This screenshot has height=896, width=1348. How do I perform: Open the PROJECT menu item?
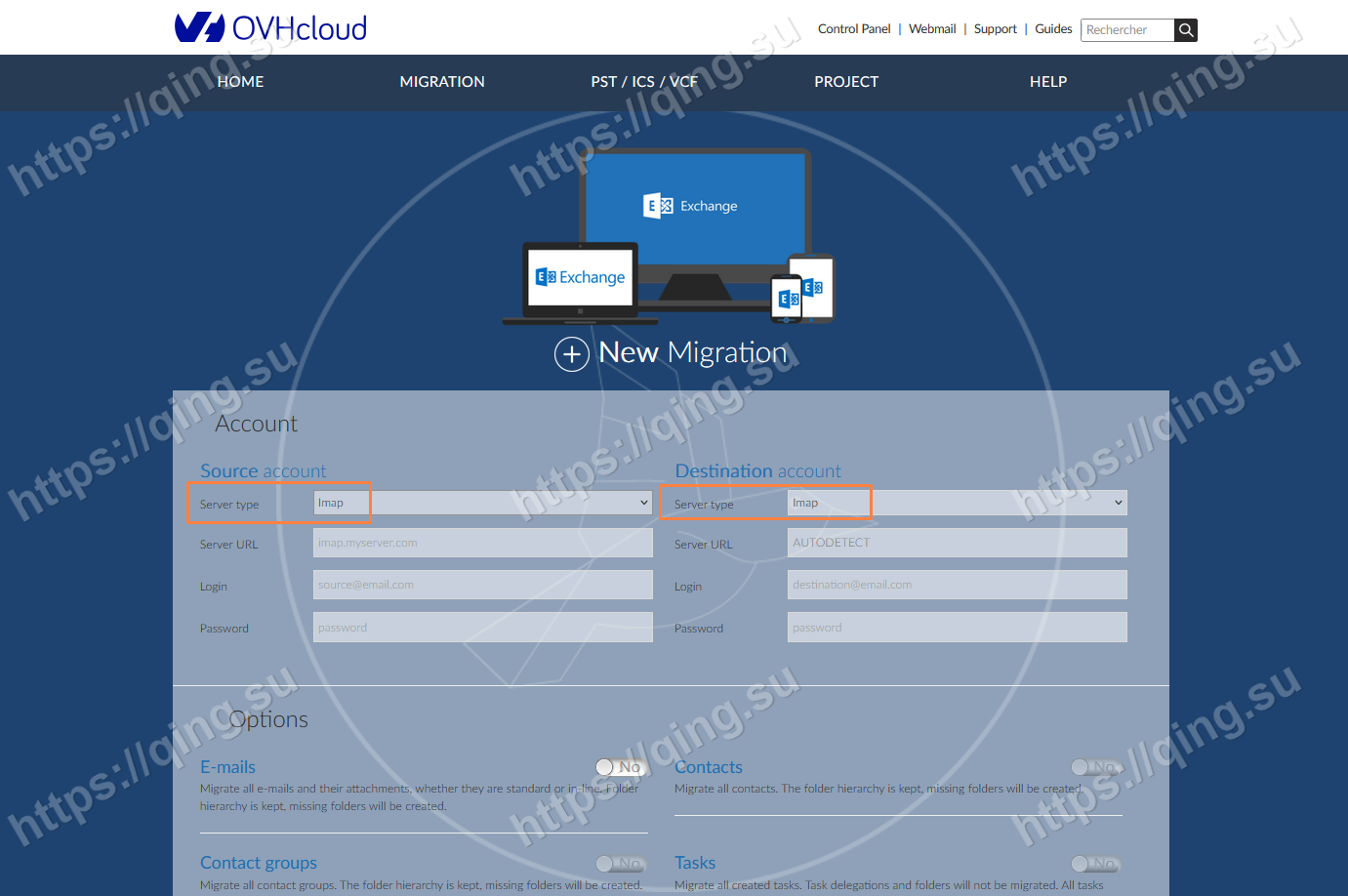(846, 82)
